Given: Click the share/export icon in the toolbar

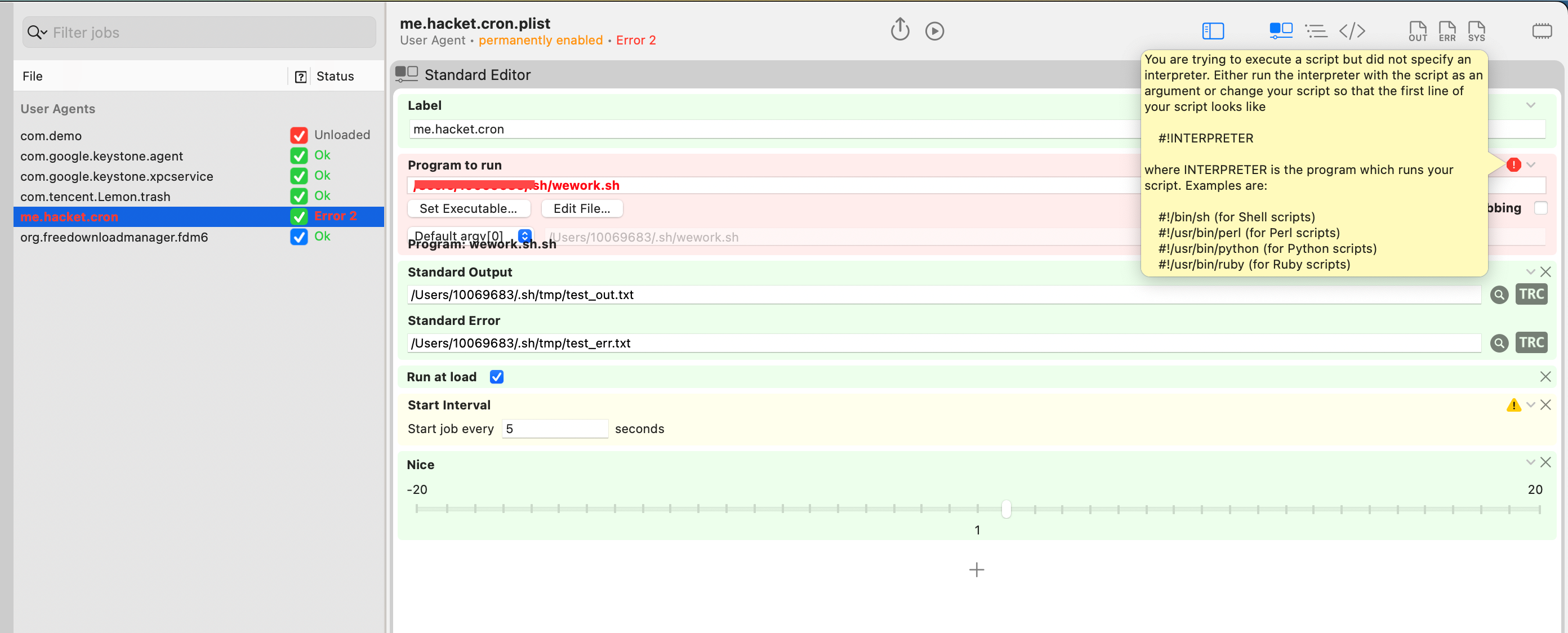Looking at the screenshot, I should (899, 30).
